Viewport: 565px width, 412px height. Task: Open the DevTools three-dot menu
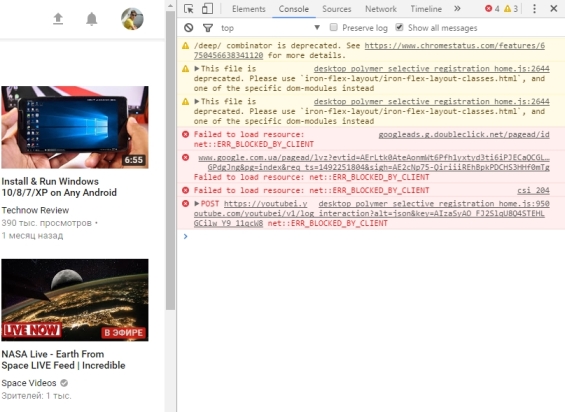(x=534, y=9)
